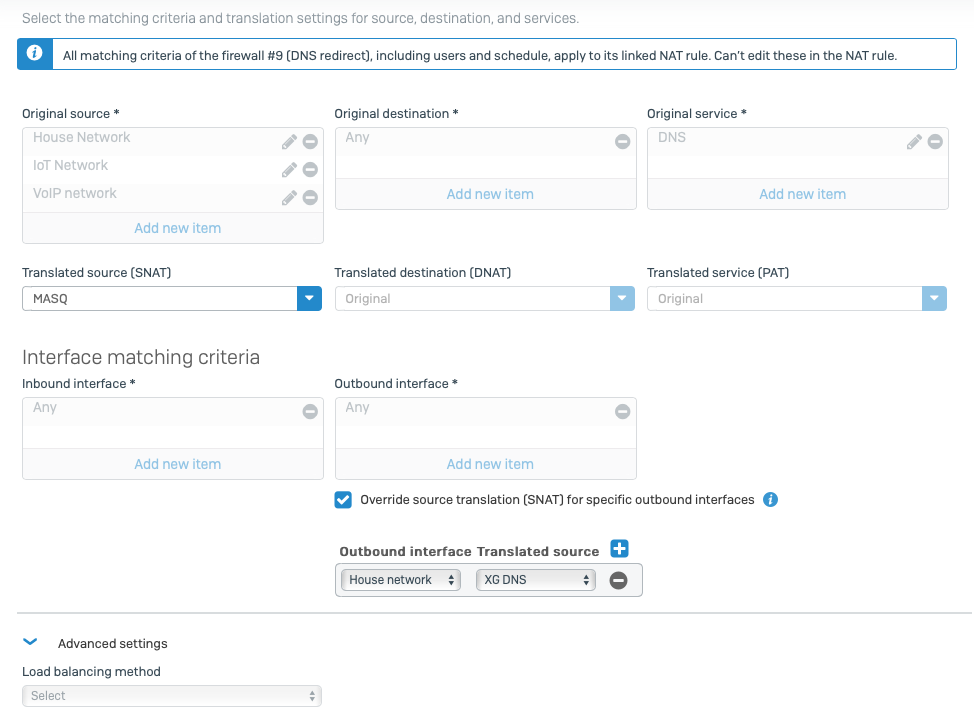Screen dimensions: 974x718
Task: Remove Any from inbound interface list
Action: (x=310, y=412)
